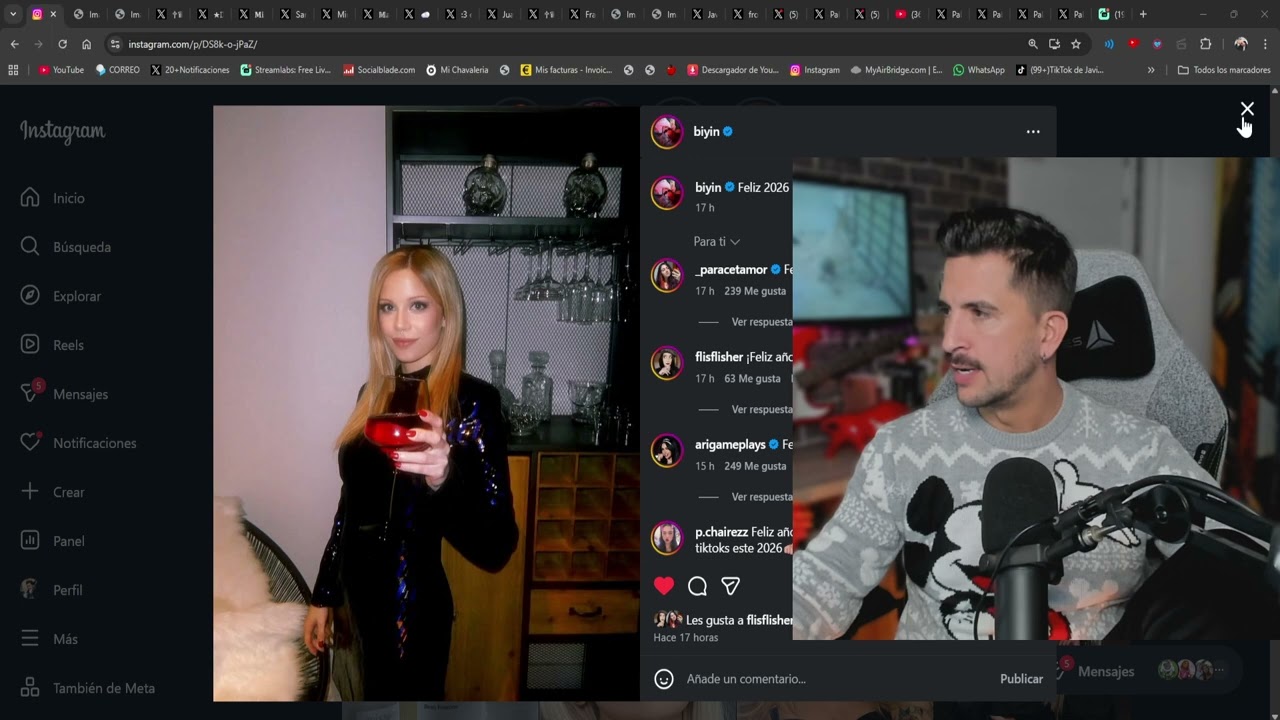Screen dimensions: 1280x720
Task: Open También de Meta menu
Action: [x=87, y=688]
